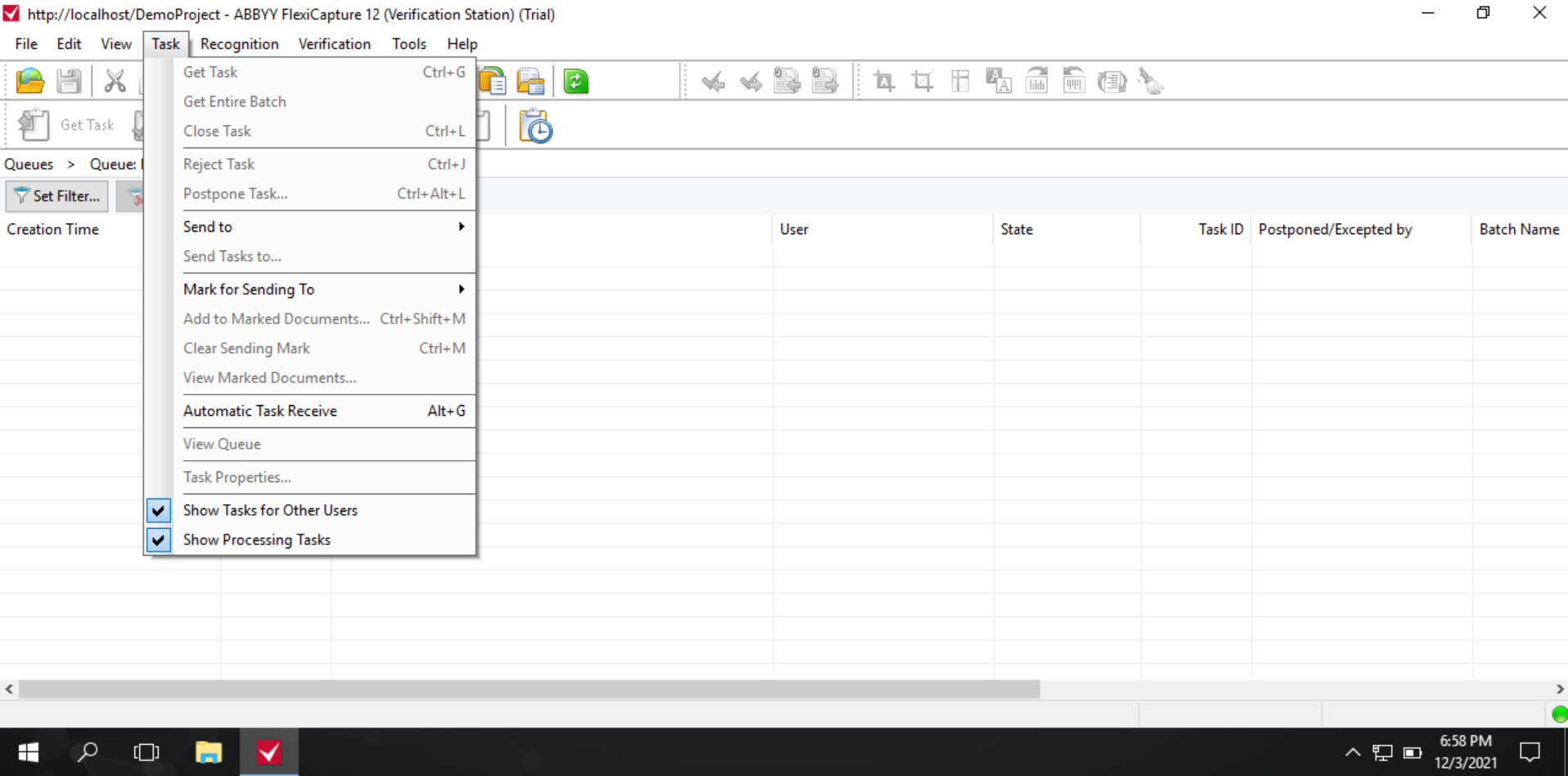
Task: Open the Verification menu
Action: [335, 44]
